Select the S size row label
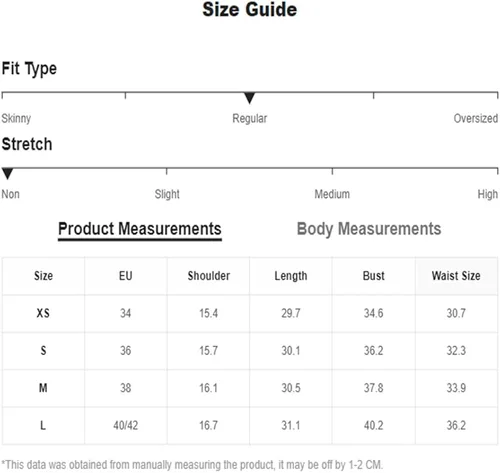 (43, 351)
